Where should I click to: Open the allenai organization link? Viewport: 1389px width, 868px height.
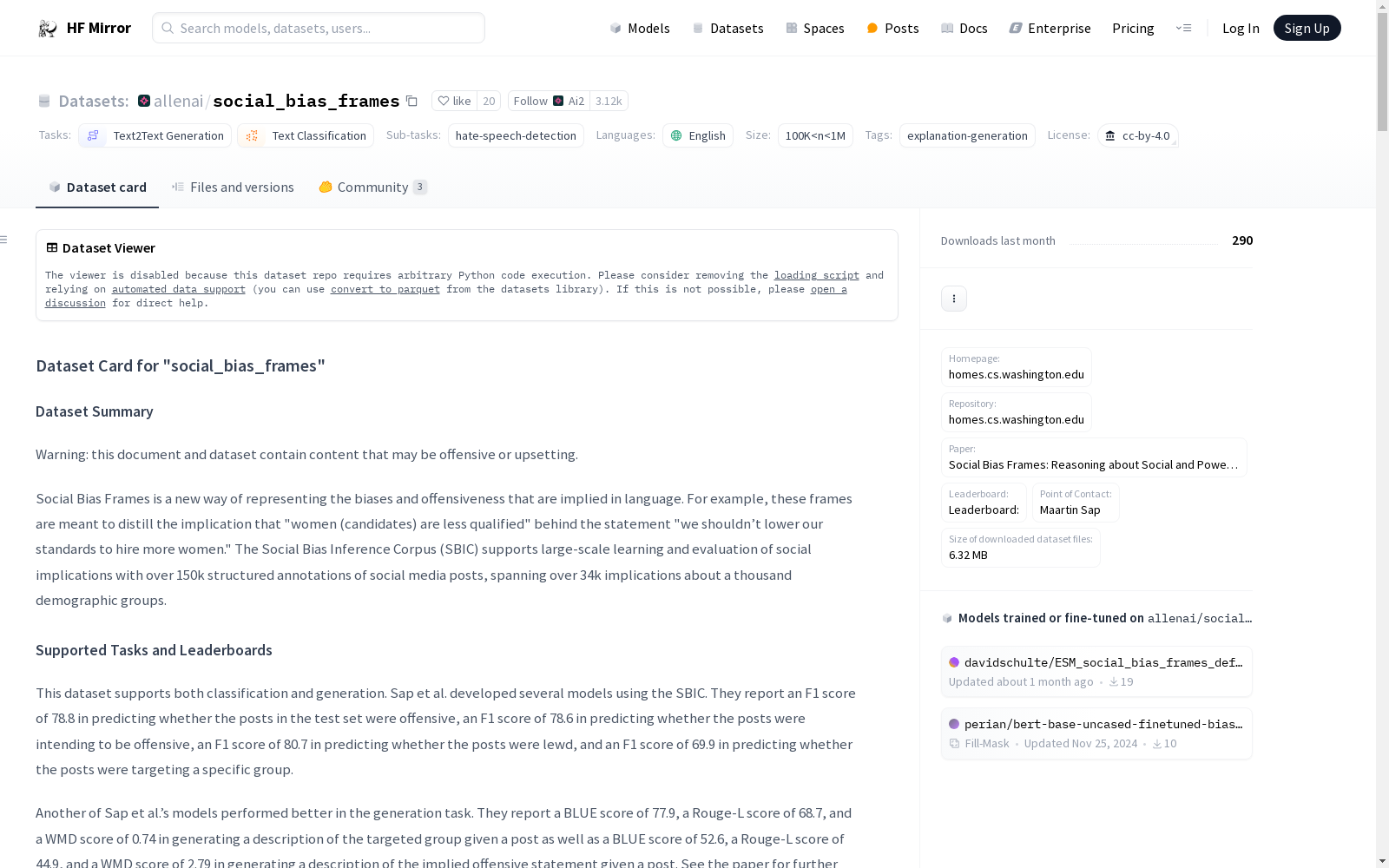178,101
